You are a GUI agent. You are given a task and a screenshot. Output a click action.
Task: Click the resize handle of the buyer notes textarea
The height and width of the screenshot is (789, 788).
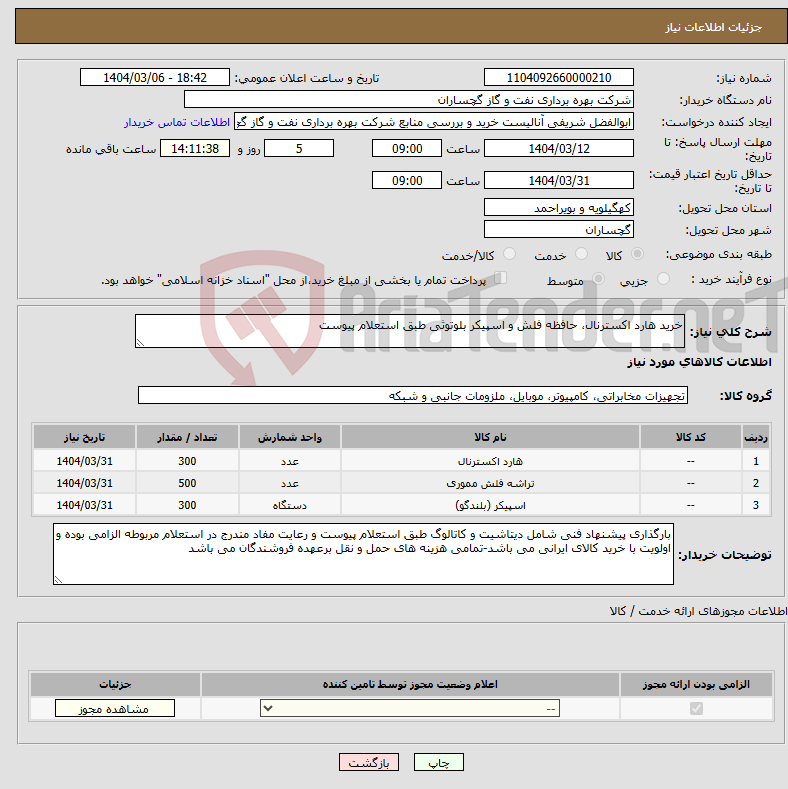(x=58, y=579)
